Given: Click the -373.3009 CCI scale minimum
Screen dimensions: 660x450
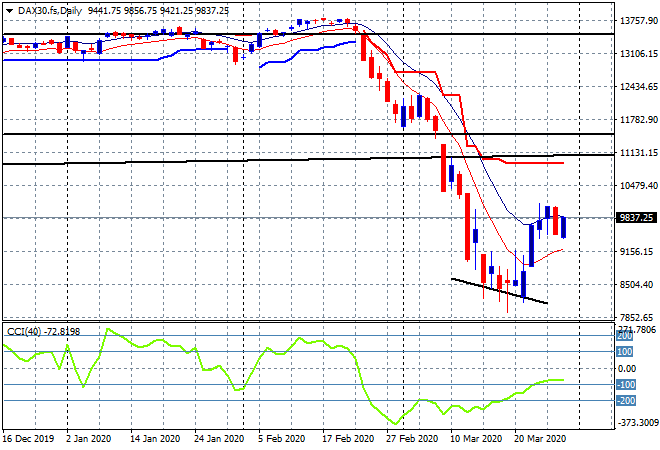Looking at the screenshot, I should pyautogui.click(x=637, y=423).
